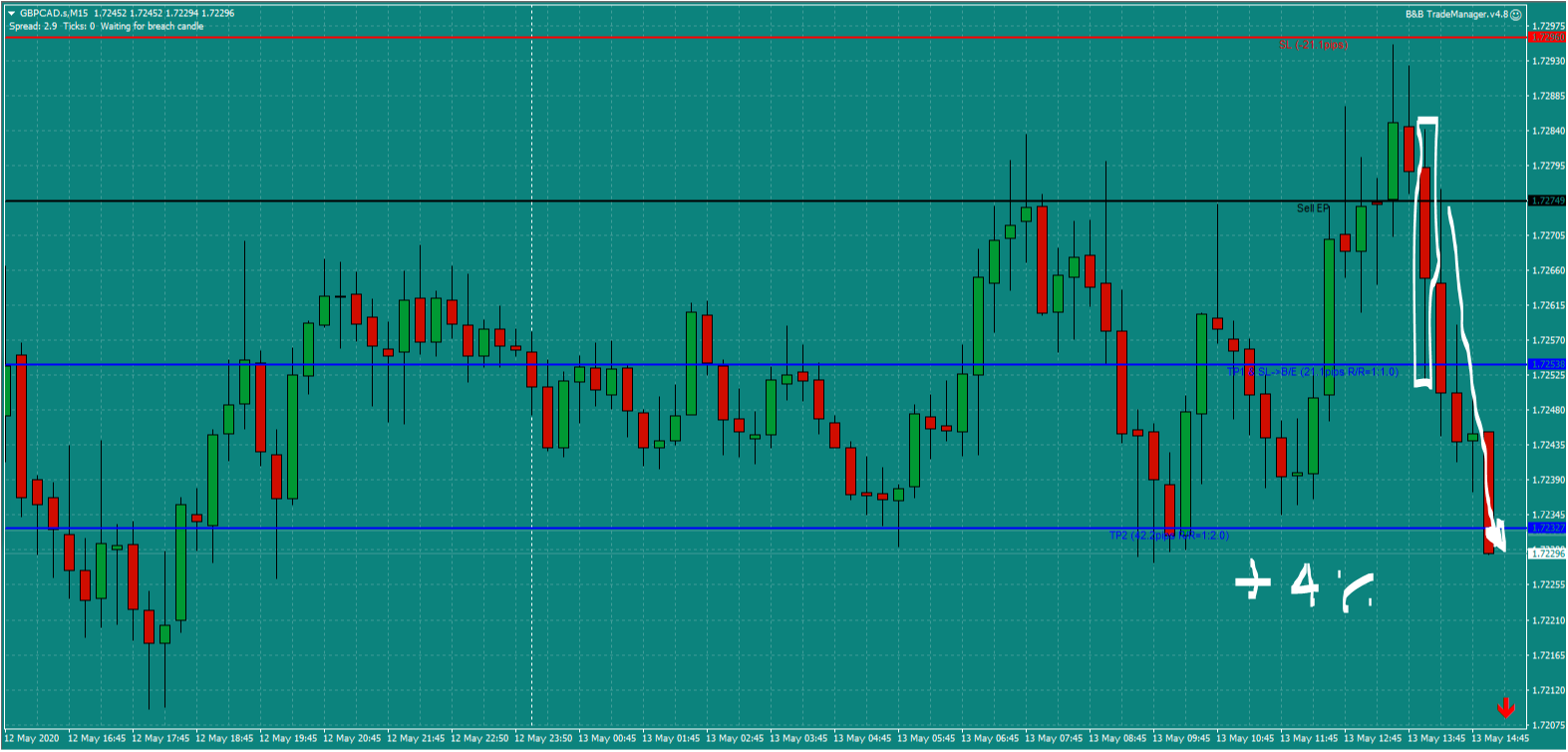1568x752 pixels.
Task: Click the '13 May 00:45' time axis label
Action: point(607,738)
